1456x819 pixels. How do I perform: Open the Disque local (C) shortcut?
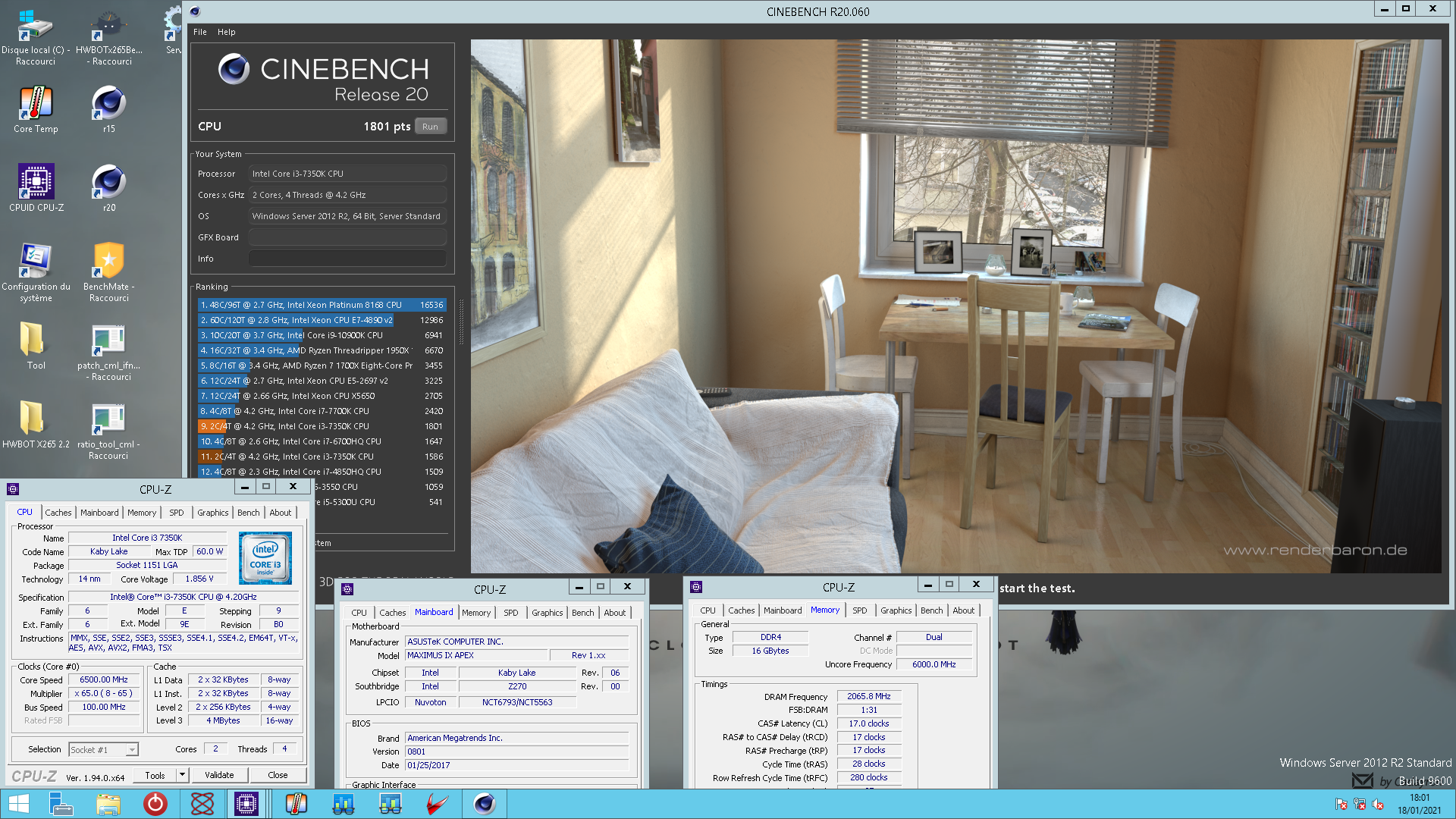tap(36, 36)
